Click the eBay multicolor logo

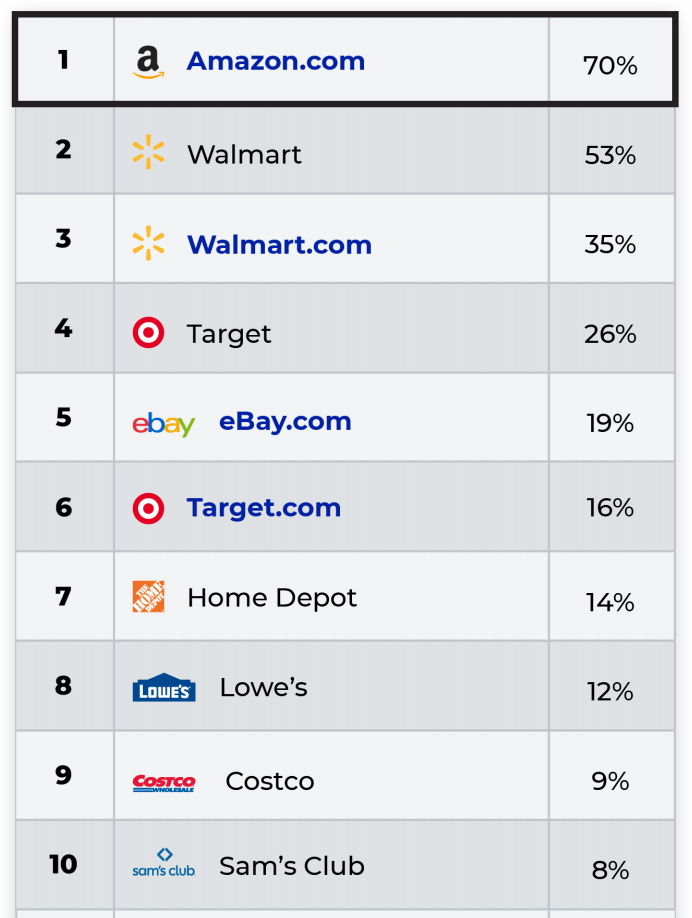point(163,423)
